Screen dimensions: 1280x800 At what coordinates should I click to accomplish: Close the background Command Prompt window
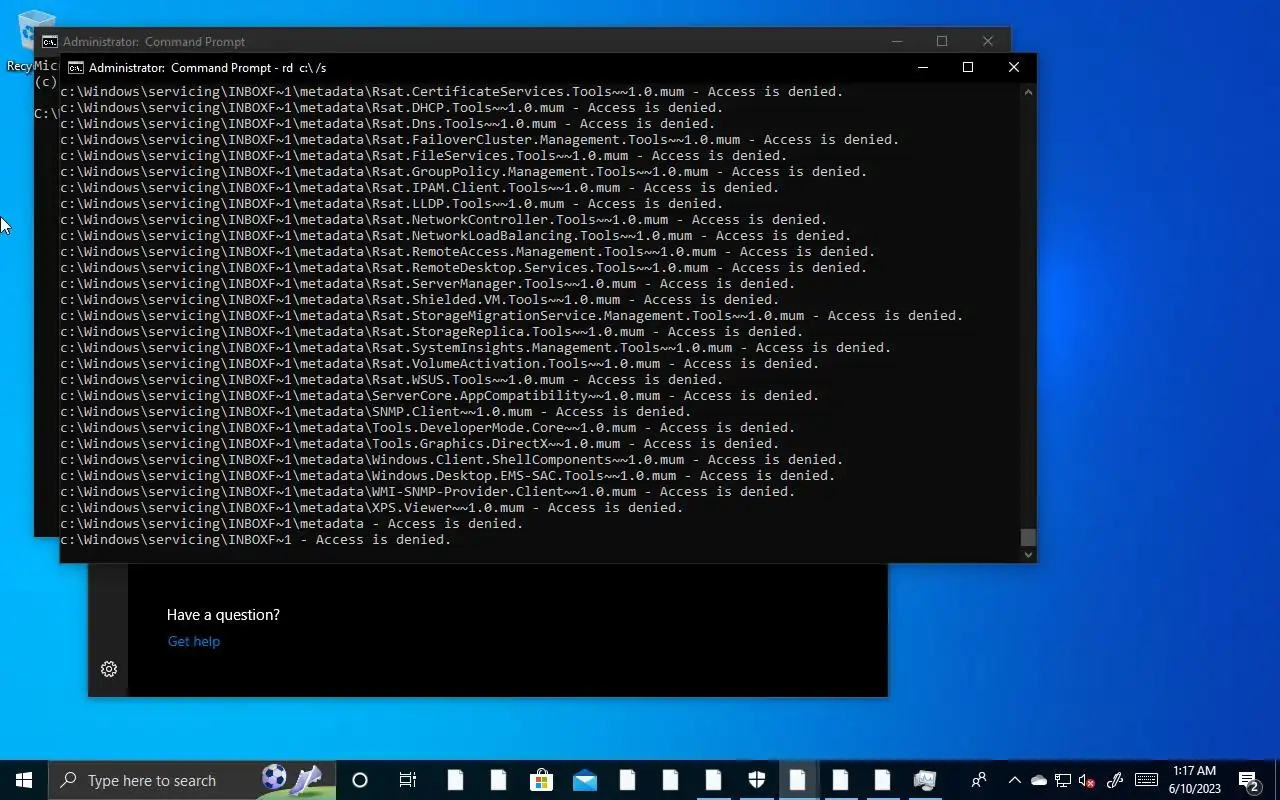click(988, 41)
